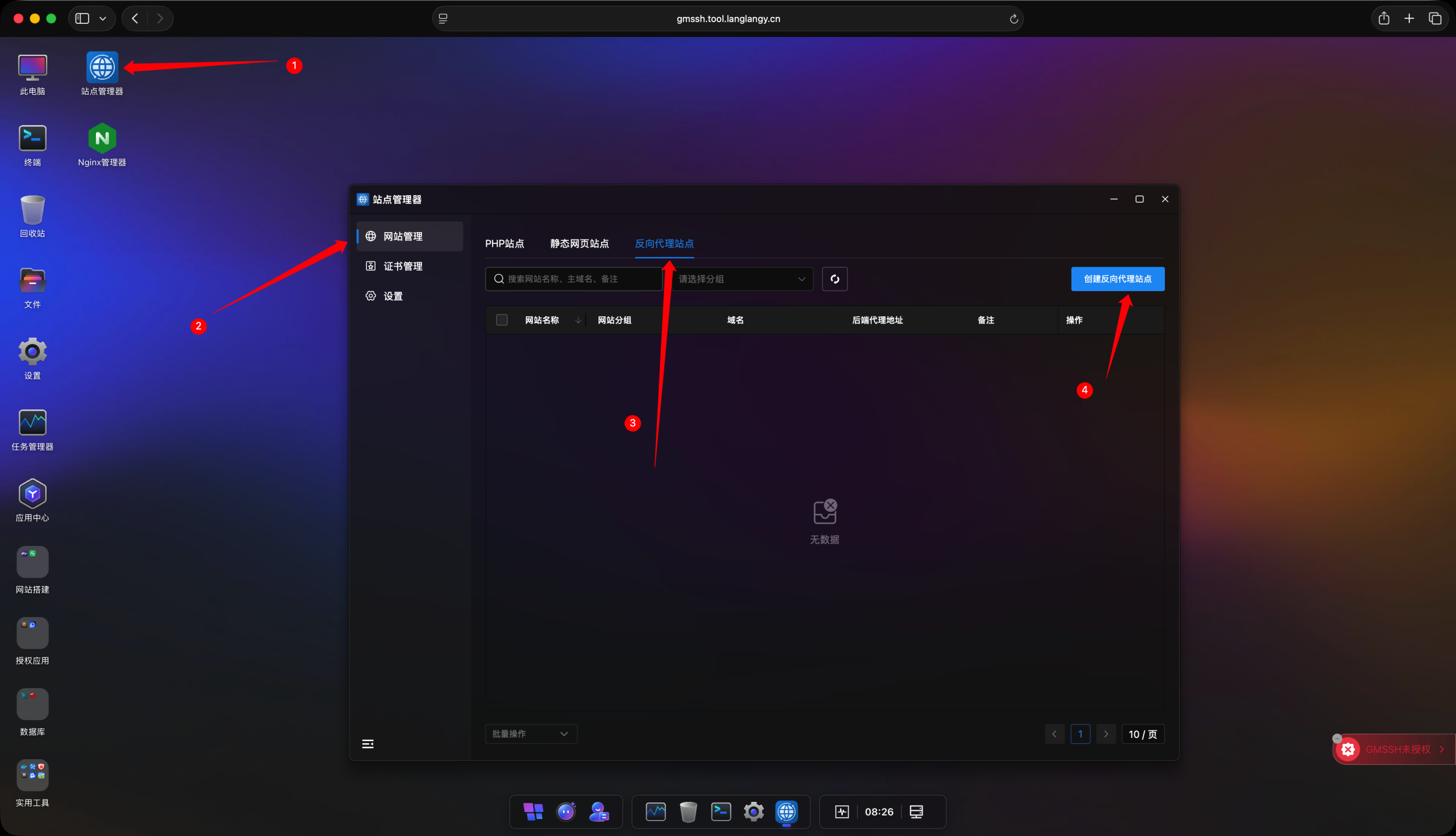
Task: Toggle the select-all checkbox in table header
Action: click(x=501, y=320)
